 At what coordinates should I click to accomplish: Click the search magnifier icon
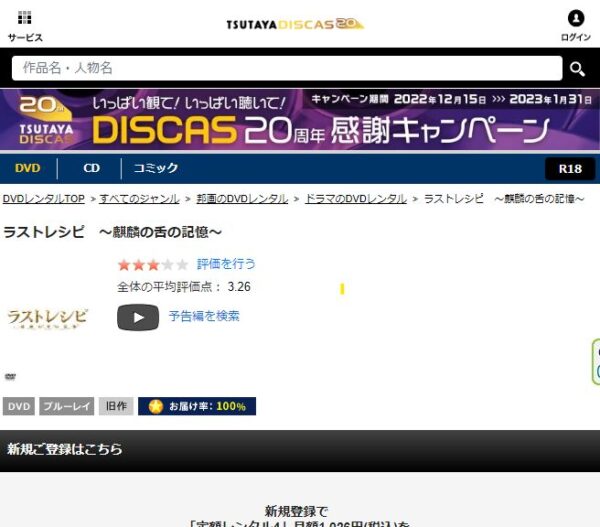point(577,68)
